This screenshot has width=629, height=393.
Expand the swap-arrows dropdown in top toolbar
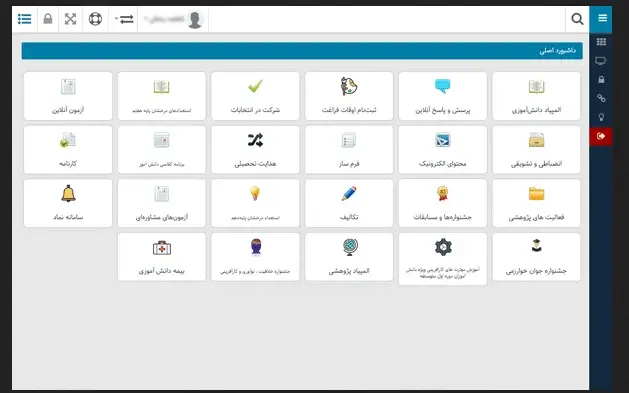(x=124, y=19)
